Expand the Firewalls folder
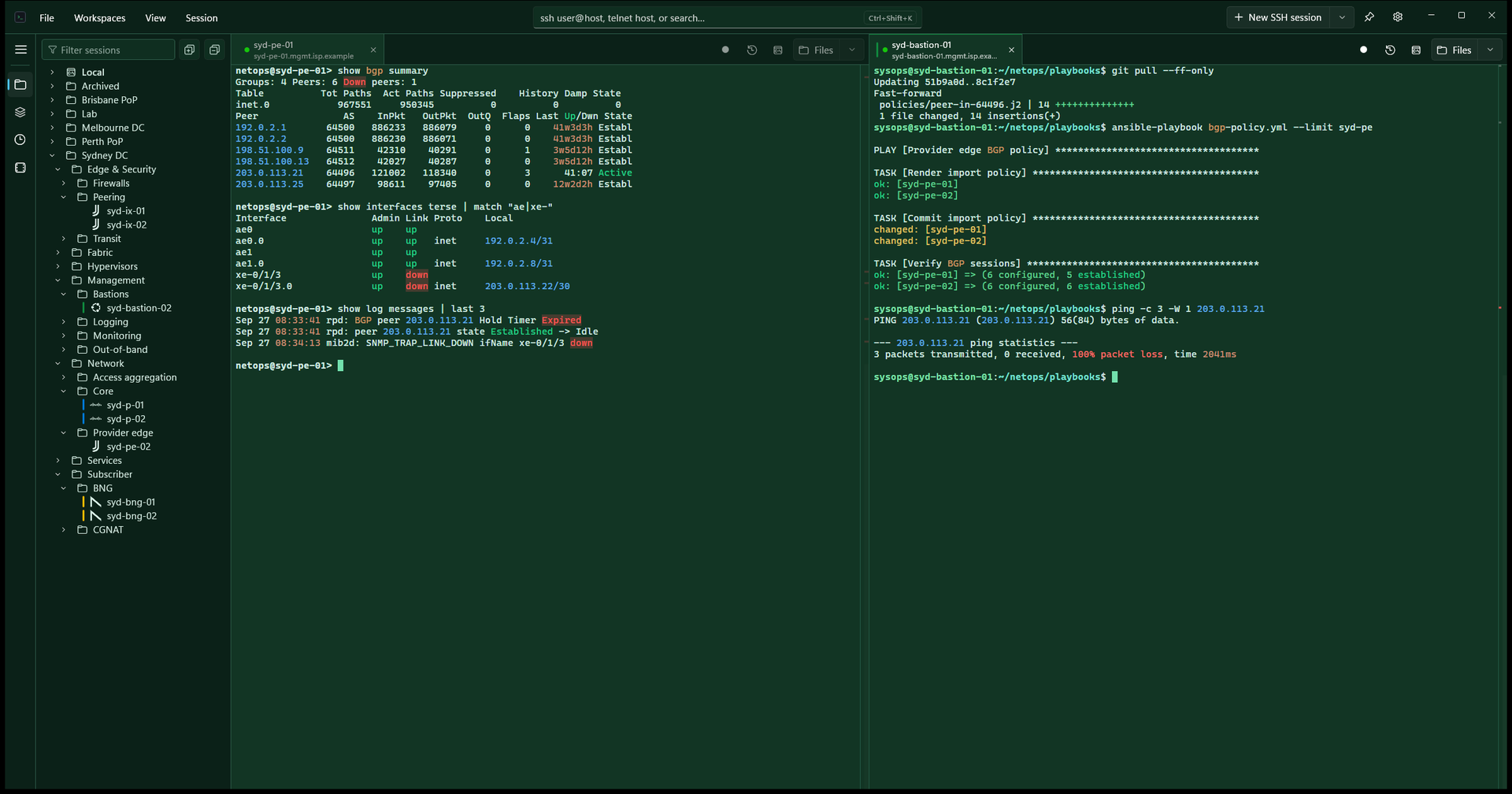The image size is (1512, 794). pos(64,184)
